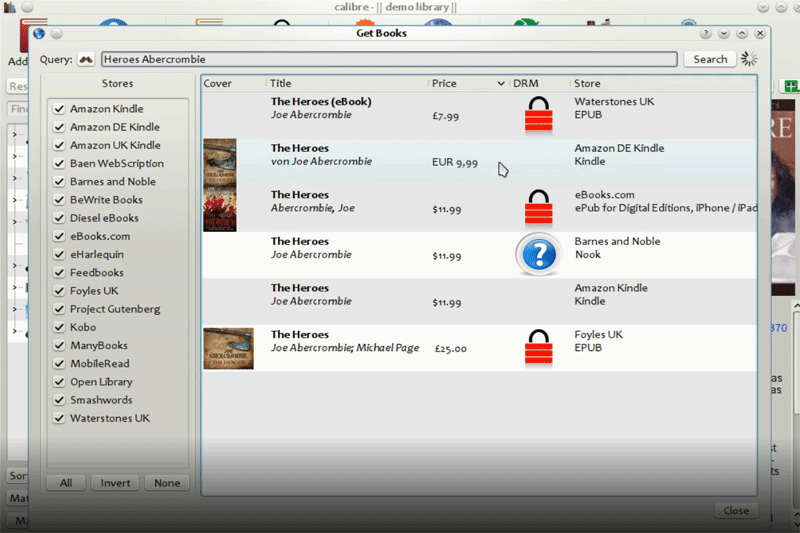Click the $11.99 price of the Amazon Kindle result
The width and height of the screenshot is (800, 533).
pyautogui.click(x=447, y=302)
